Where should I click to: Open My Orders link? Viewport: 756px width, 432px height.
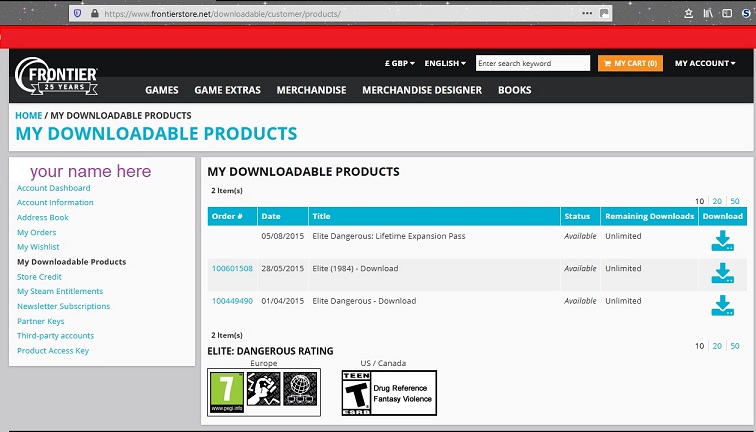tap(37, 232)
